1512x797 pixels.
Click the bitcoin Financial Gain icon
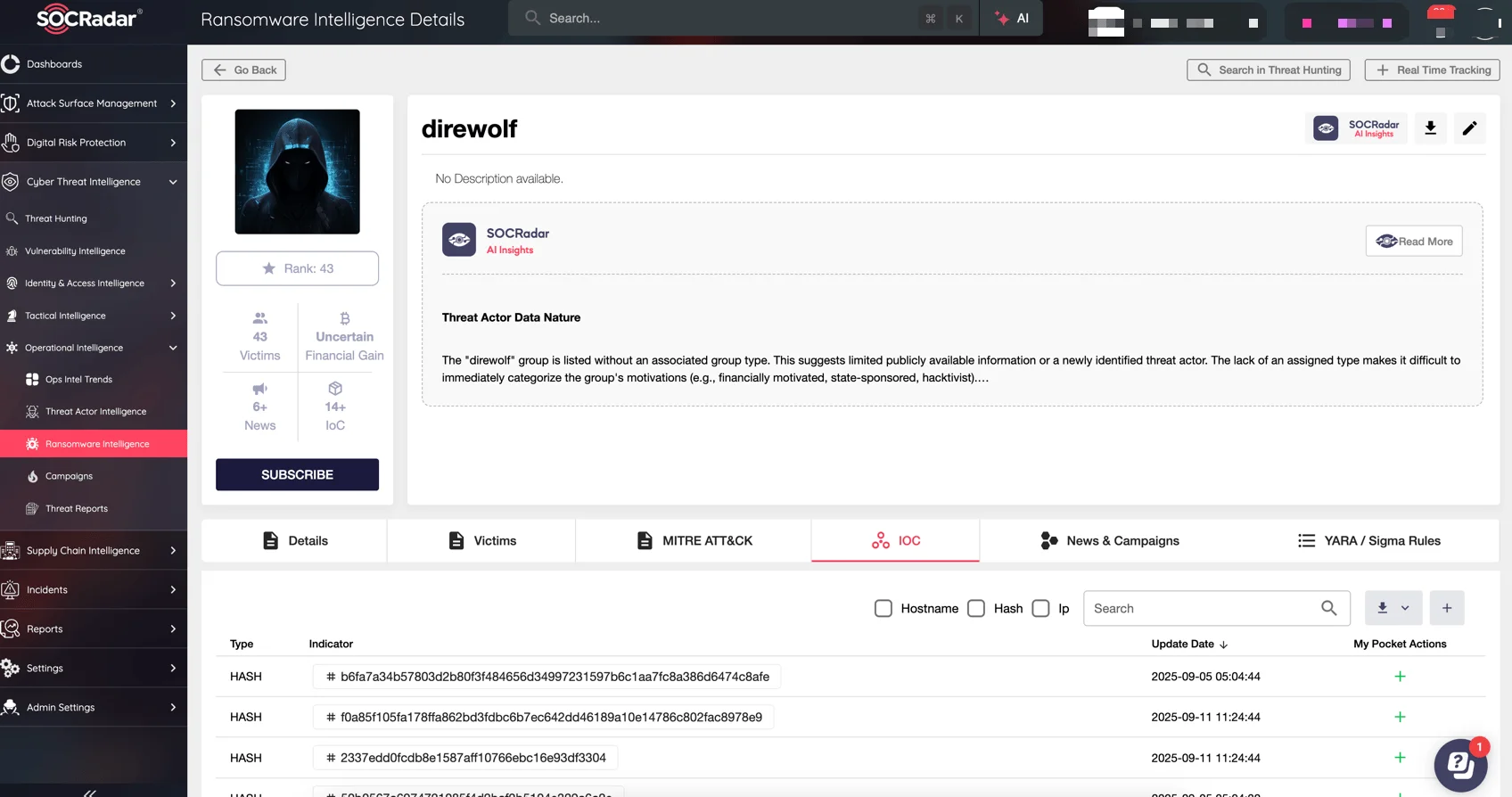point(345,318)
